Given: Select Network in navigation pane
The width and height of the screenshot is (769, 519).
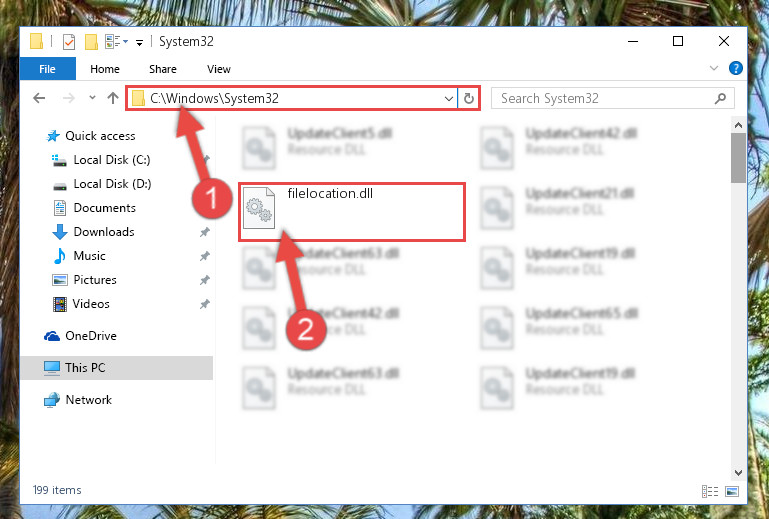Looking at the screenshot, I should (89, 400).
